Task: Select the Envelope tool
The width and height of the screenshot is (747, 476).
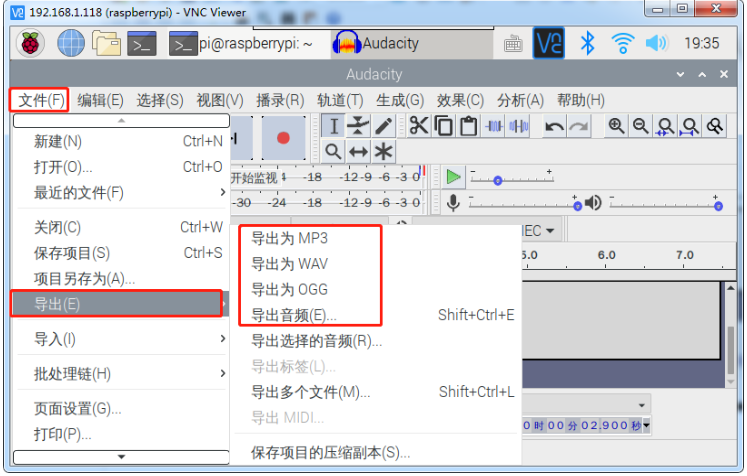Action: 359,125
